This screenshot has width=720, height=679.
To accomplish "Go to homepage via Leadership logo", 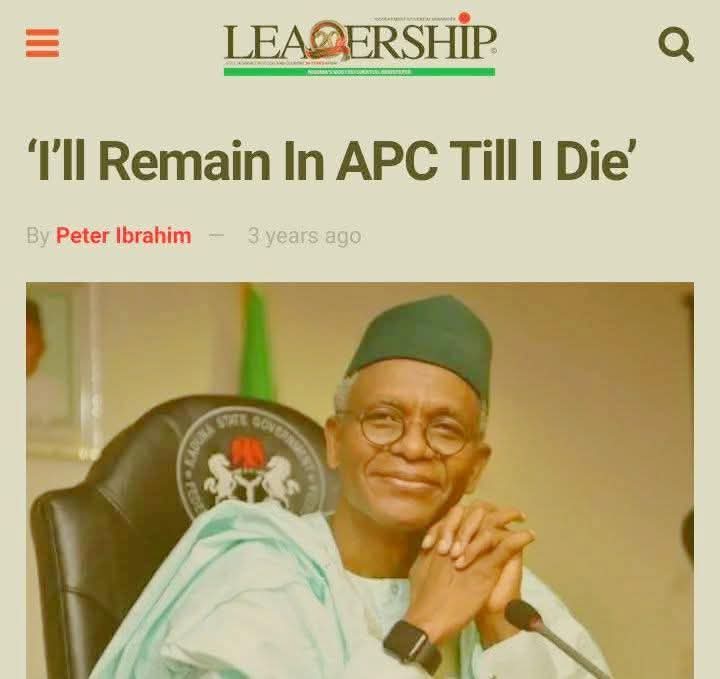I will coord(360,45).
